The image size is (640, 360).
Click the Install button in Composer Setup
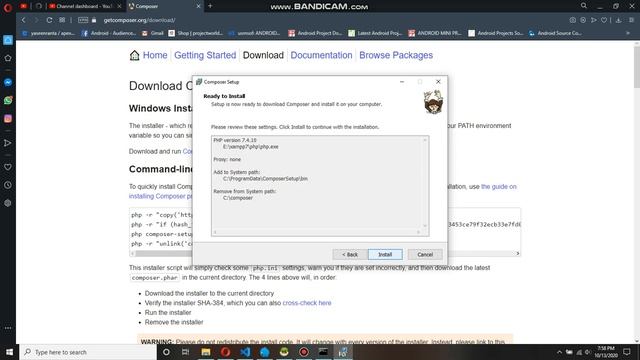pyautogui.click(x=385, y=254)
